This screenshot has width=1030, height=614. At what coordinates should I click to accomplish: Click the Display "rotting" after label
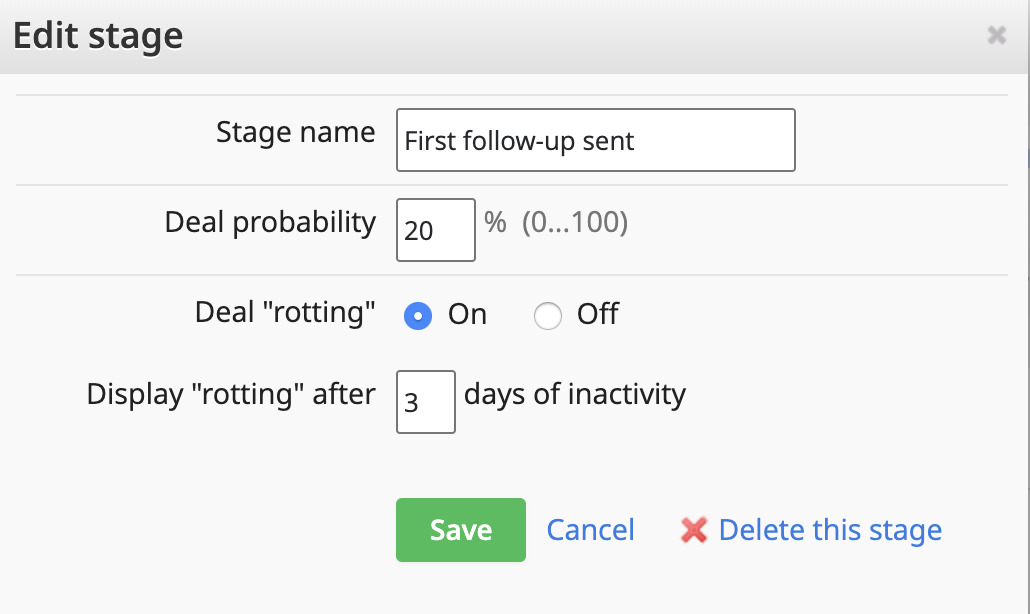231,395
